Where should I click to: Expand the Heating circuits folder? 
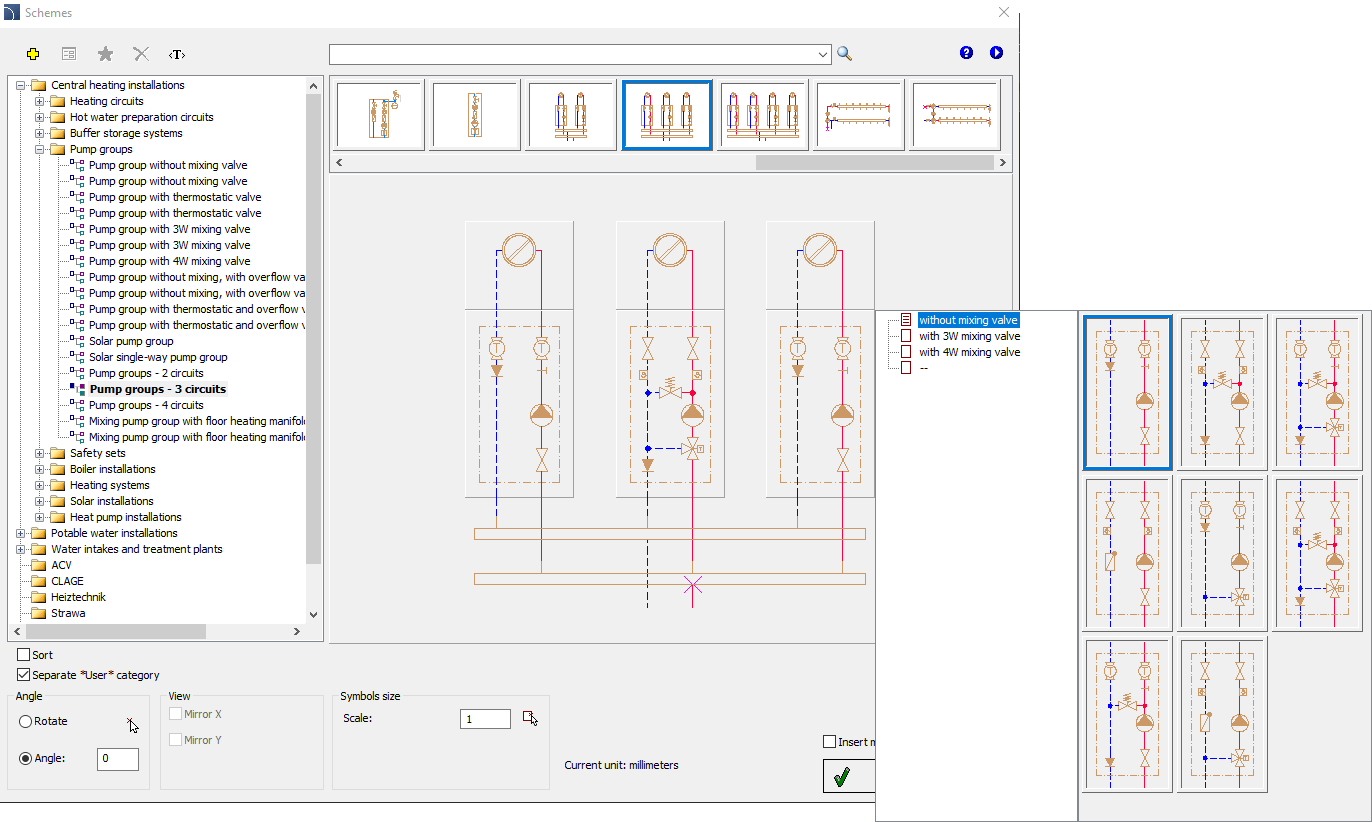[40, 101]
